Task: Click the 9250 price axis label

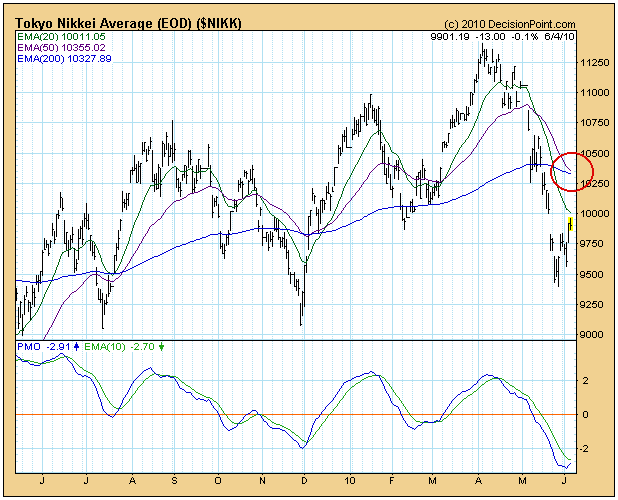Action: click(x=594, y=305)
